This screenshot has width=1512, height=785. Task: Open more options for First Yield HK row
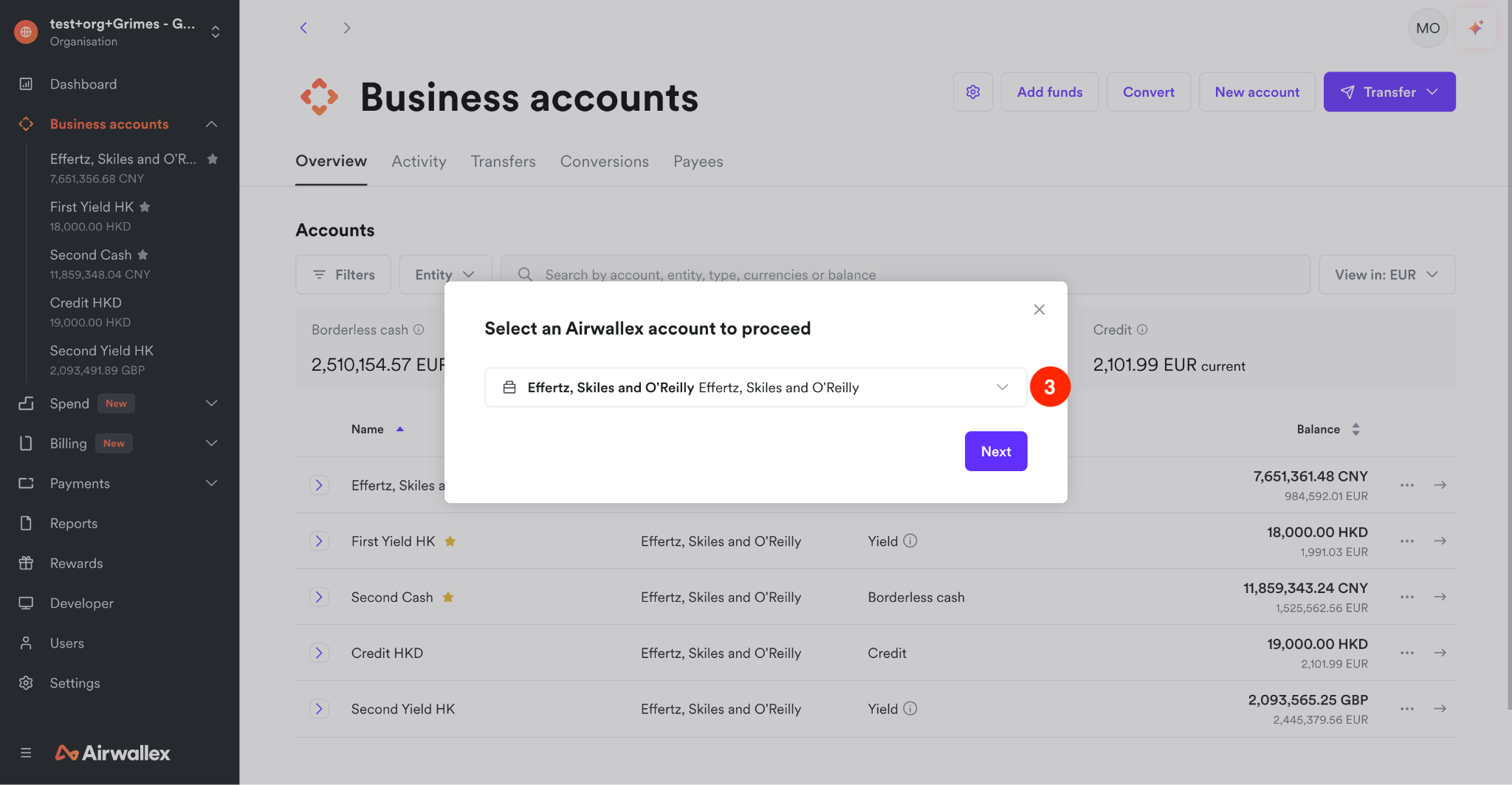1407,541
